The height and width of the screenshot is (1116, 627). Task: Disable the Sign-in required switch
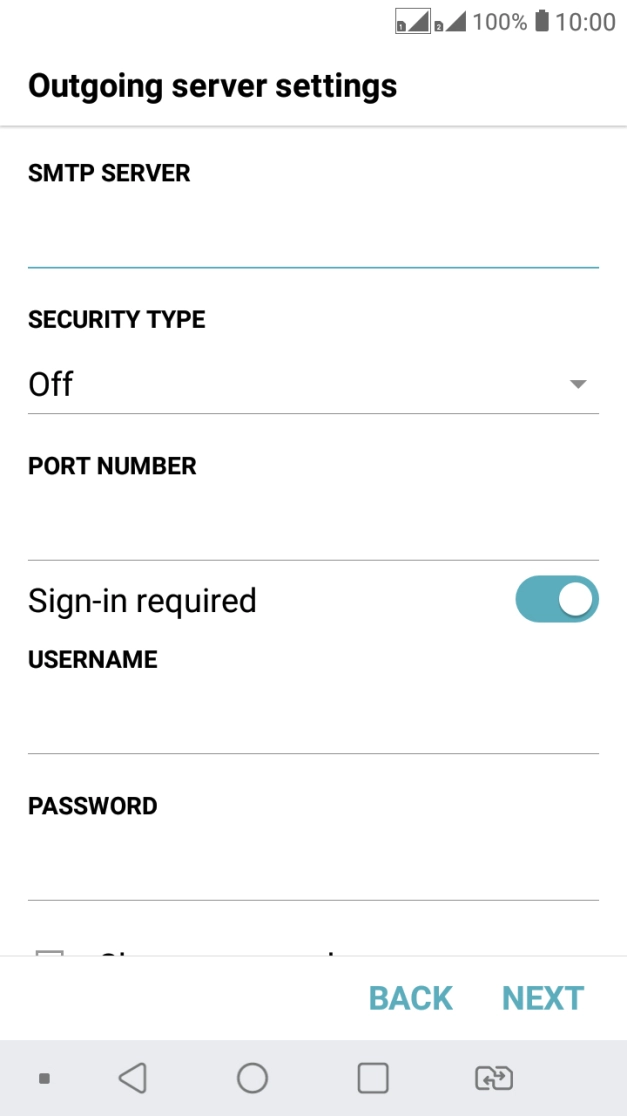[x=556, y=600]
